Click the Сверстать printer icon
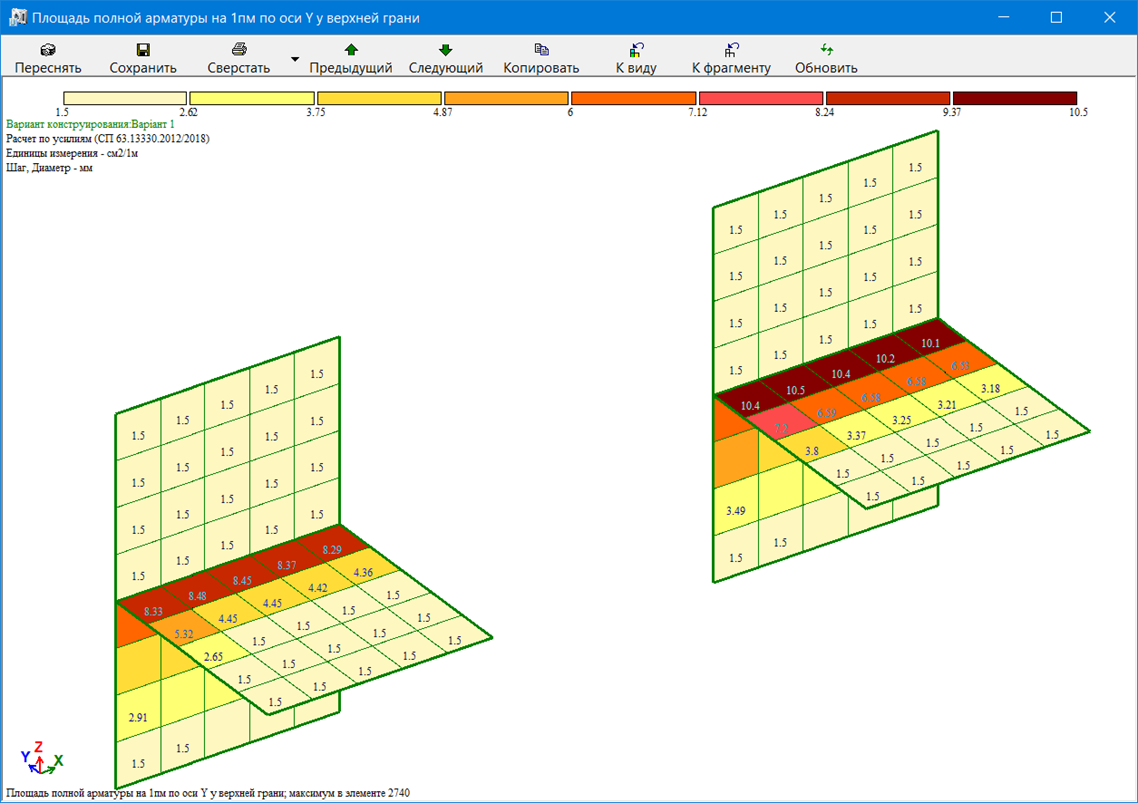 [x=238, y=49]
